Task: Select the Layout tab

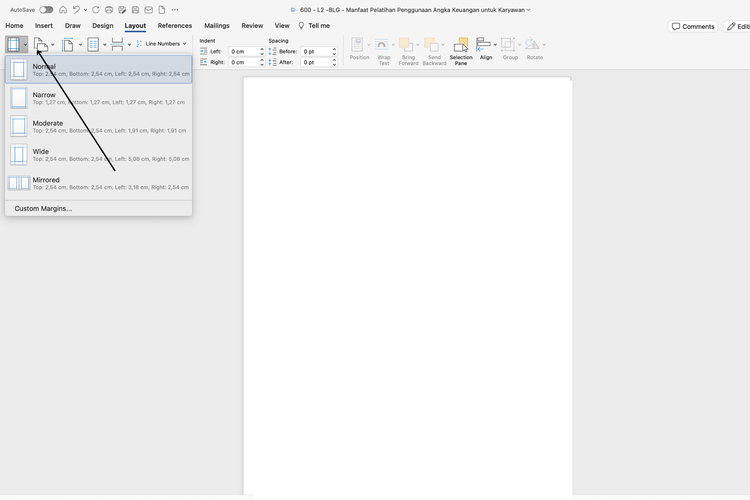Action: (135, 26)
